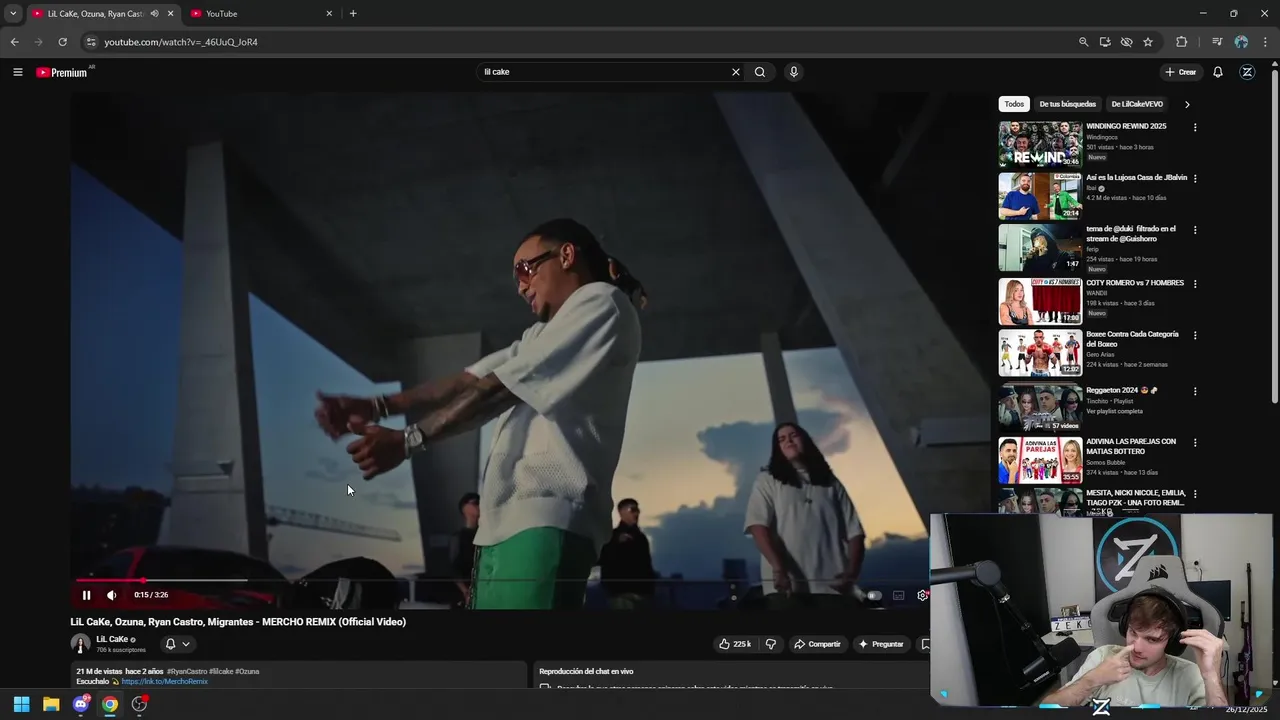Toggle the autoplay switch in player
The width and height of the screenshot is (1280, 720).
873,595
